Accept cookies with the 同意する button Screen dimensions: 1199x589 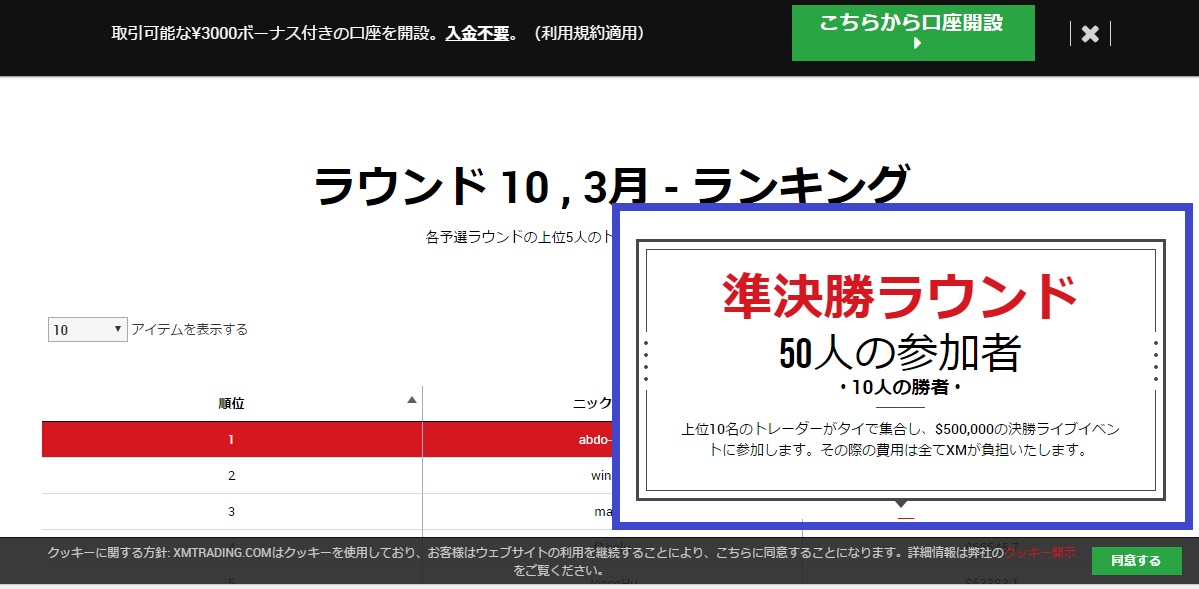point(1136,560)
